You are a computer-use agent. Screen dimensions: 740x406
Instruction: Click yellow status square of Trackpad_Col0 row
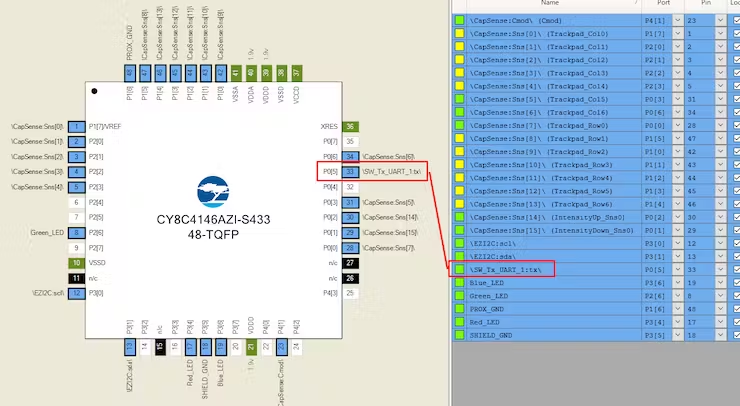point(459,34)
